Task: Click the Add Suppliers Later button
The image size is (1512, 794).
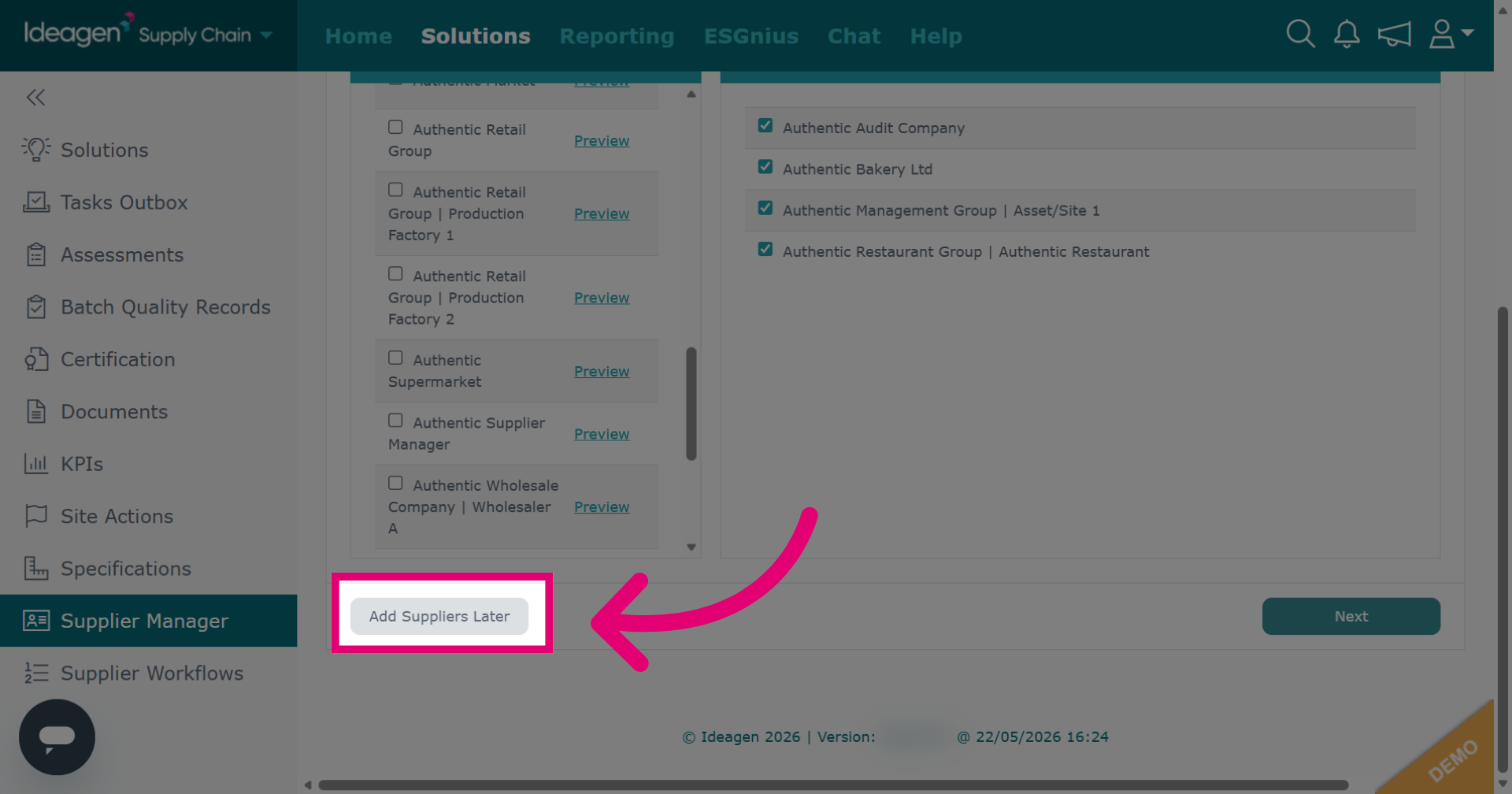Action: tap(439, 616)
